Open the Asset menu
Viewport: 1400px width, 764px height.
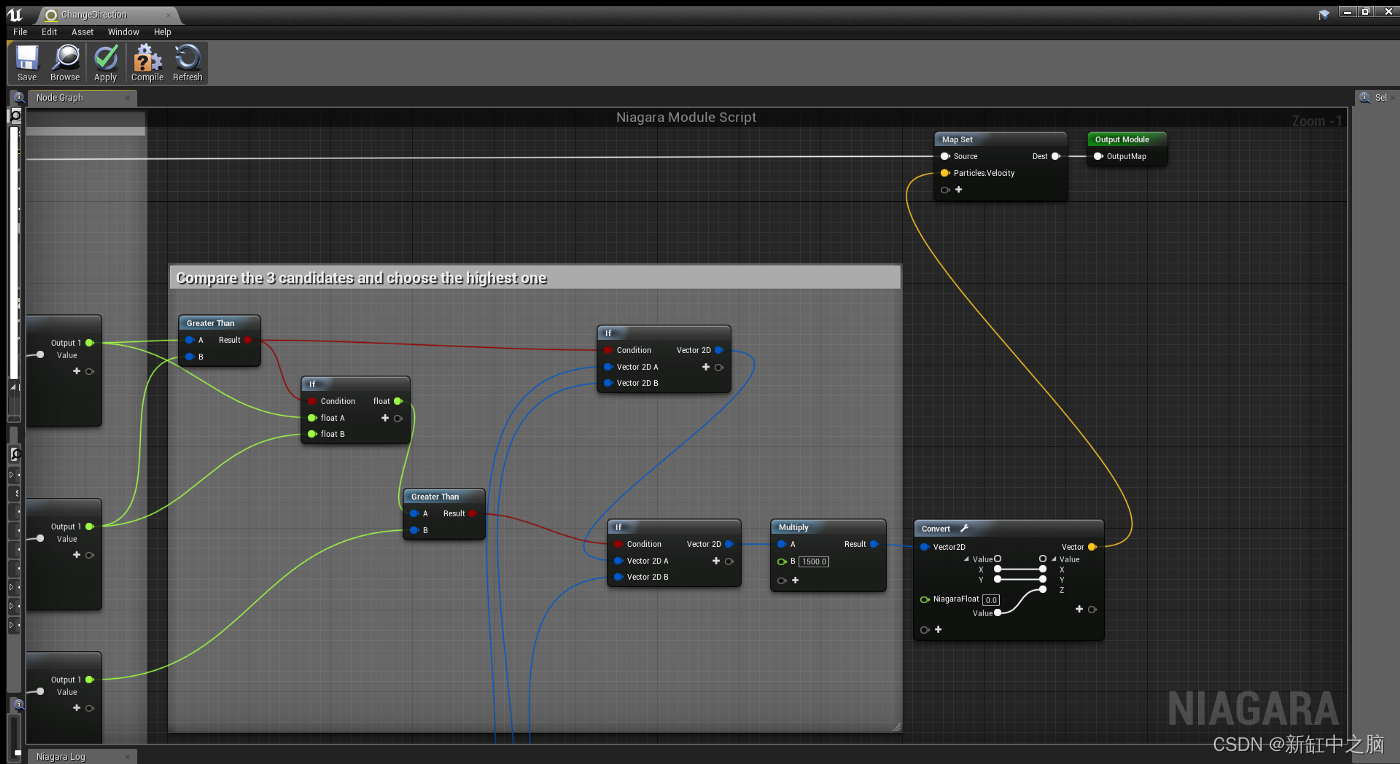click(x=82, y=32)
